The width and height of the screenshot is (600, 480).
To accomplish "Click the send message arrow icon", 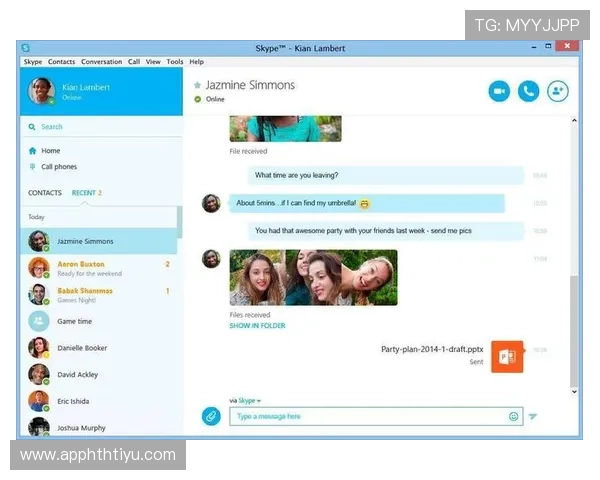I will [x=533, y=416].
